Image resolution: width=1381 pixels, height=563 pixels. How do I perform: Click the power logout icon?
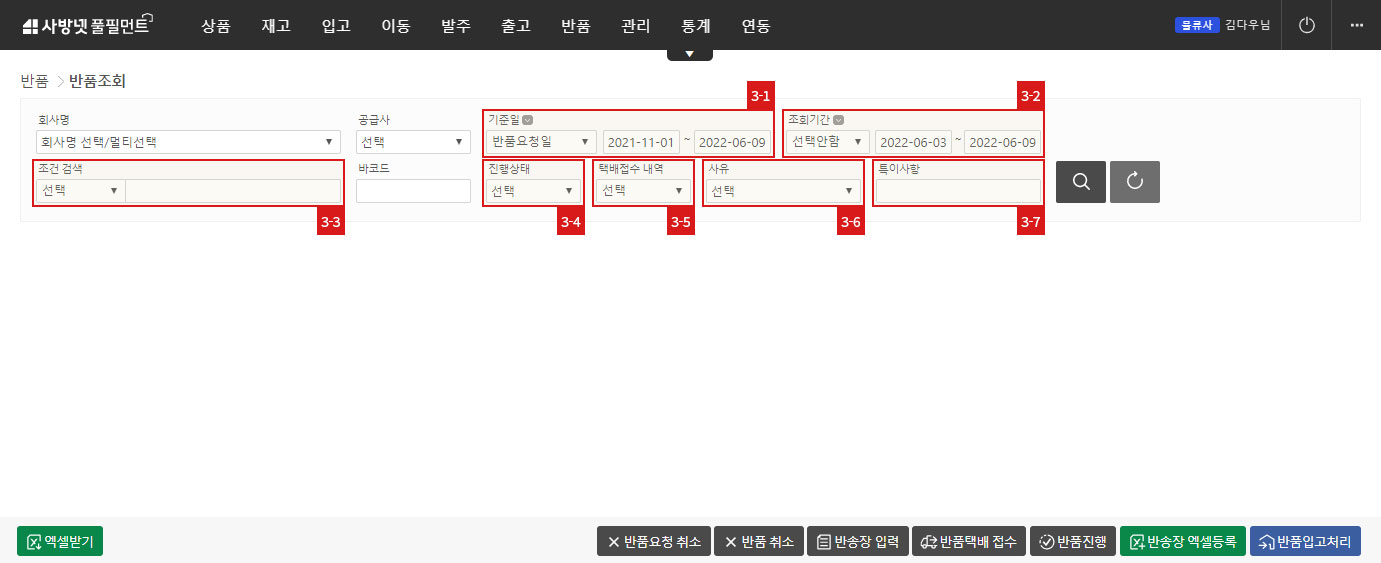tap(1306, 25)
